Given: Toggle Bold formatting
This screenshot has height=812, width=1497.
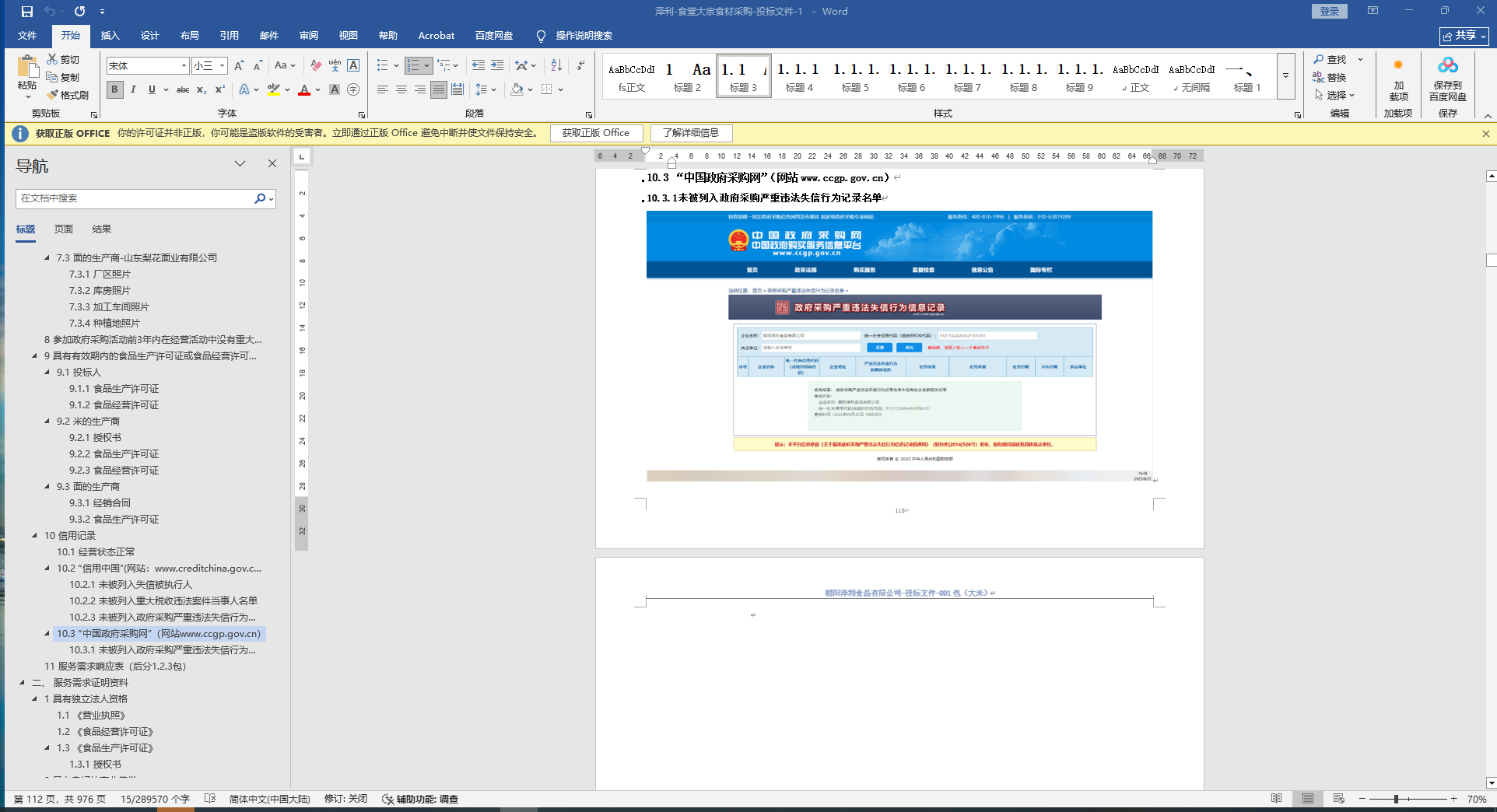Looking at the screenshot, I should [114, 89].
